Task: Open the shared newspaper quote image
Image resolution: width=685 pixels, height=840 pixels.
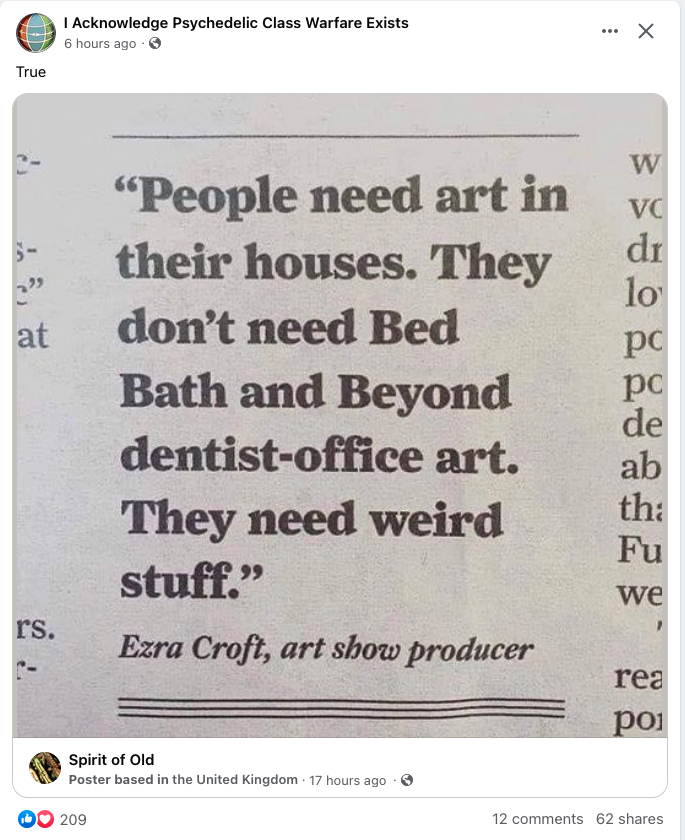Action: tap(340, 415)
